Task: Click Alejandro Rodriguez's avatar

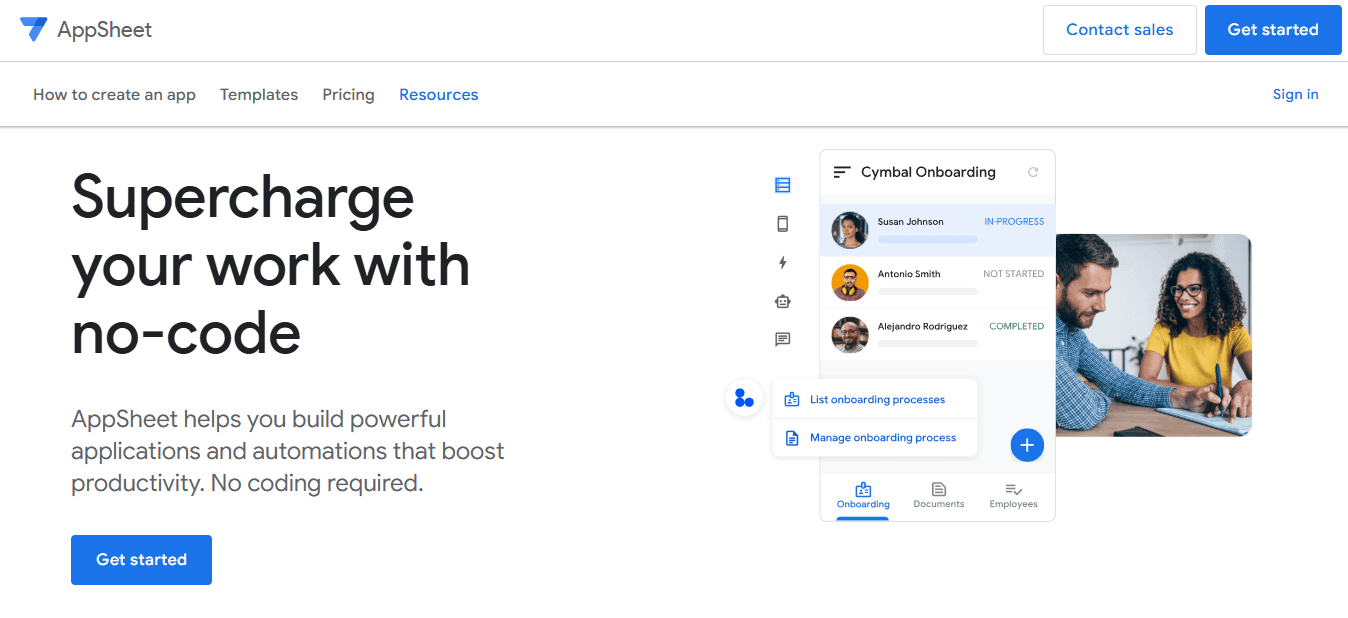Action: [850, 335]
